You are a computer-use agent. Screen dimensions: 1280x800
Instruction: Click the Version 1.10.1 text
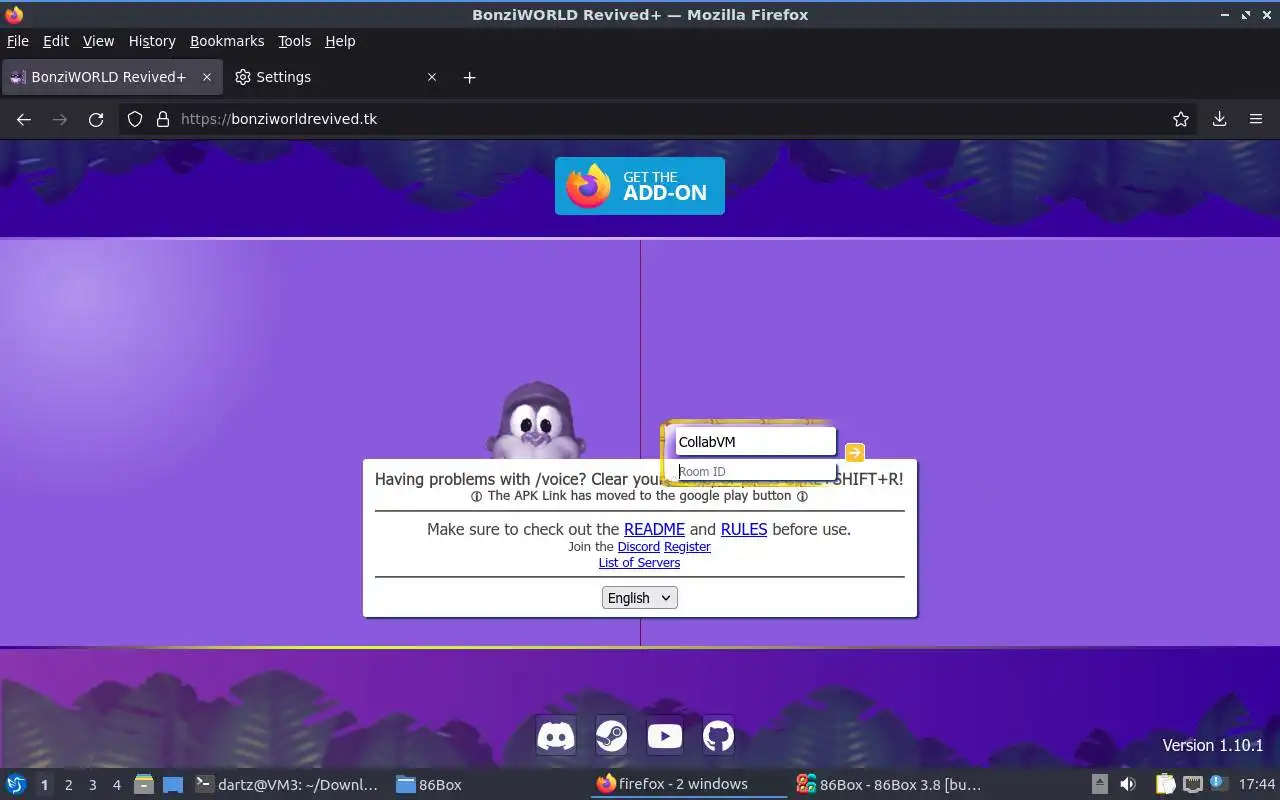[1213, 745]
